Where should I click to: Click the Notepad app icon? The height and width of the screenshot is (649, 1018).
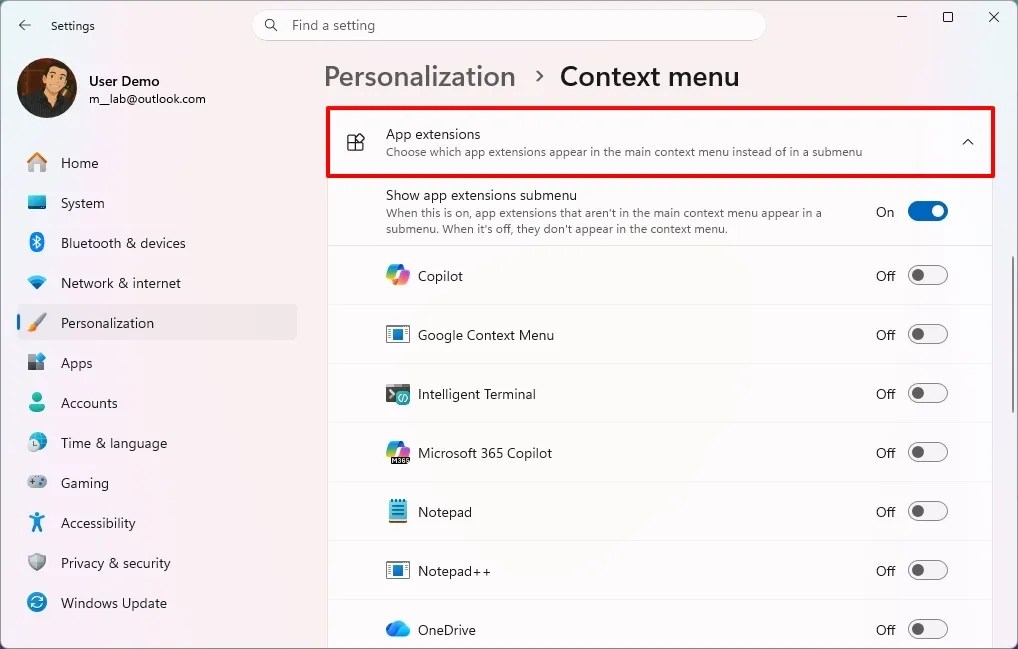click(x=397, y=511)
